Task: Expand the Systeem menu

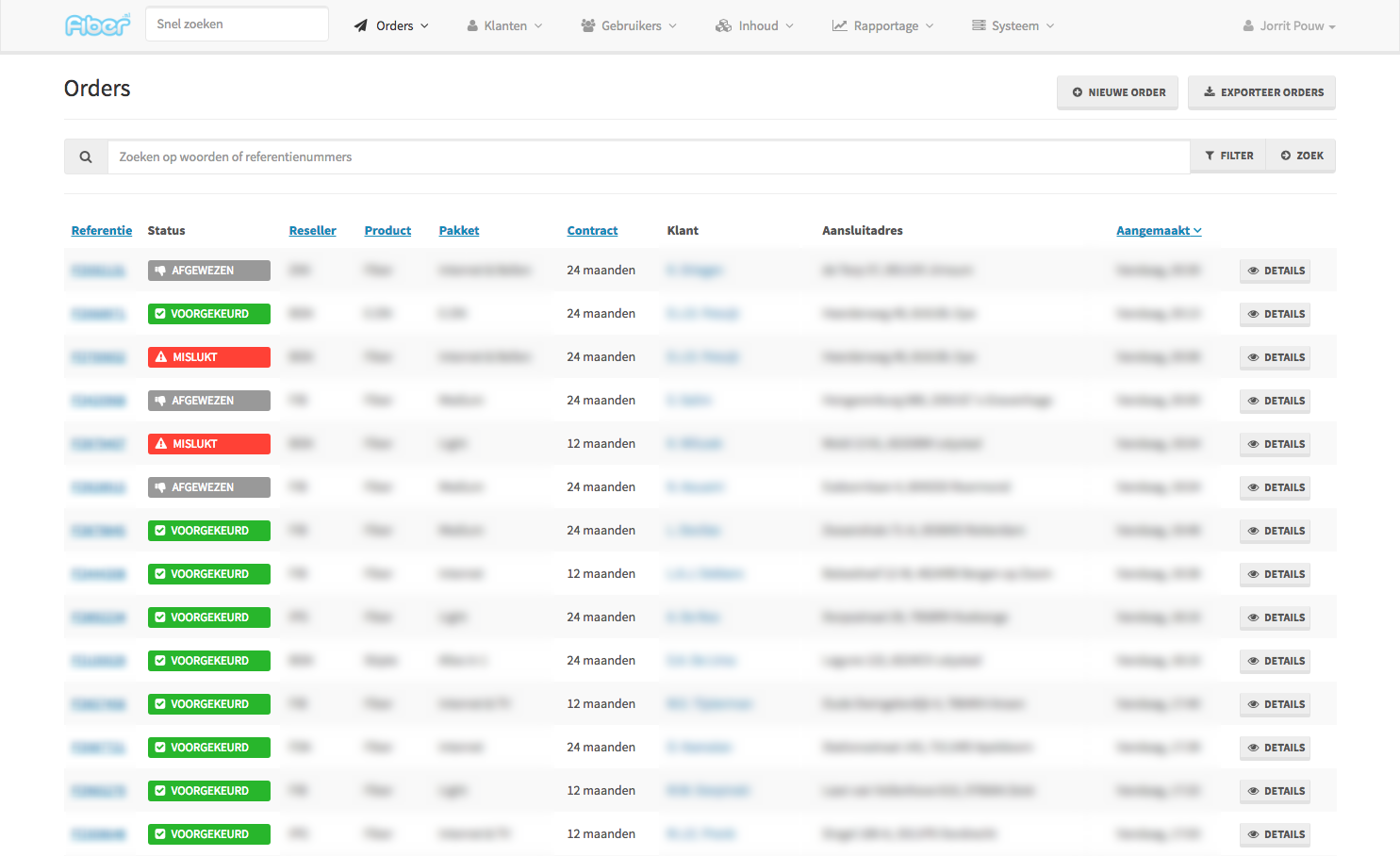Action: [1013, 25]
